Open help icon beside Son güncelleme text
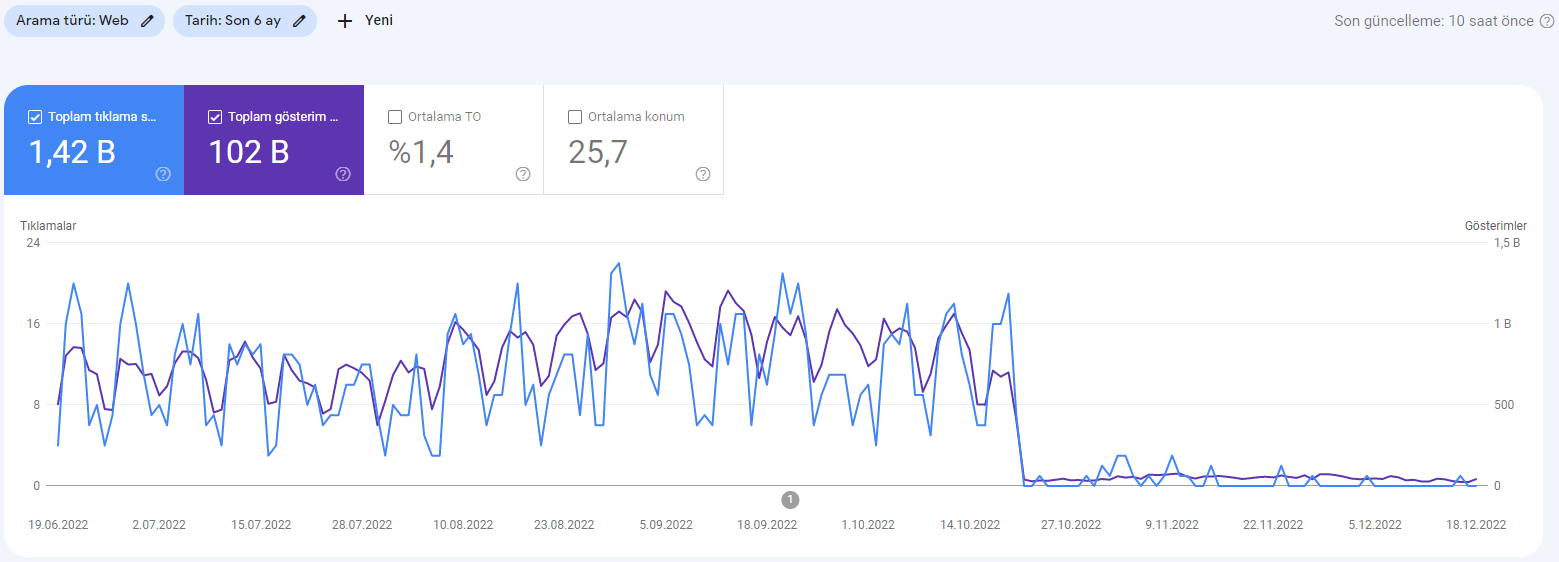The image size is (1559, 562). point(1544,21)
